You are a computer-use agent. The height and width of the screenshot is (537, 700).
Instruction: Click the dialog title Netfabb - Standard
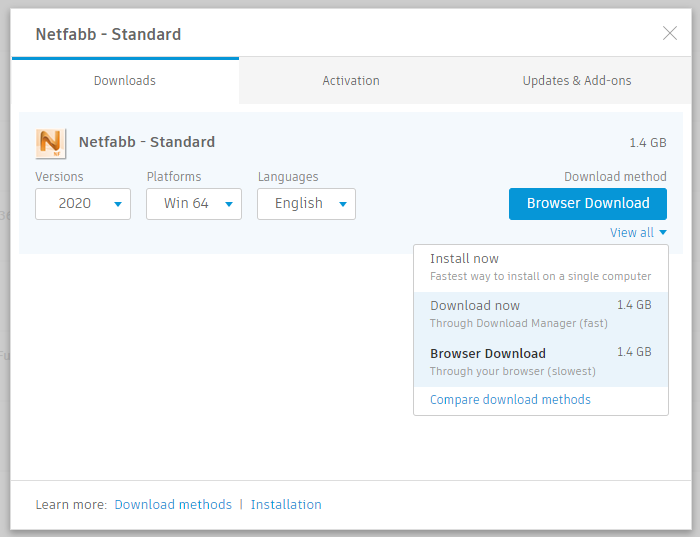[108, 34]
